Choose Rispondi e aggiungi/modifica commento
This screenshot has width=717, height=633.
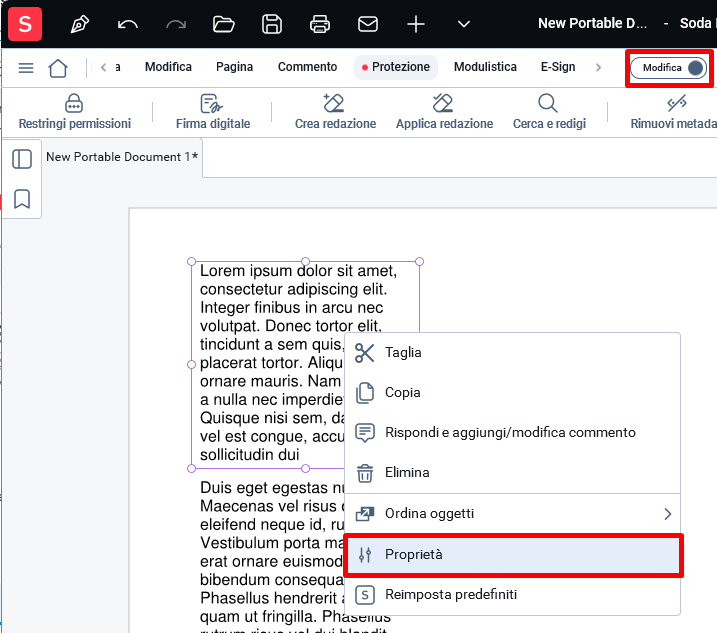click(x=512, y=432)
